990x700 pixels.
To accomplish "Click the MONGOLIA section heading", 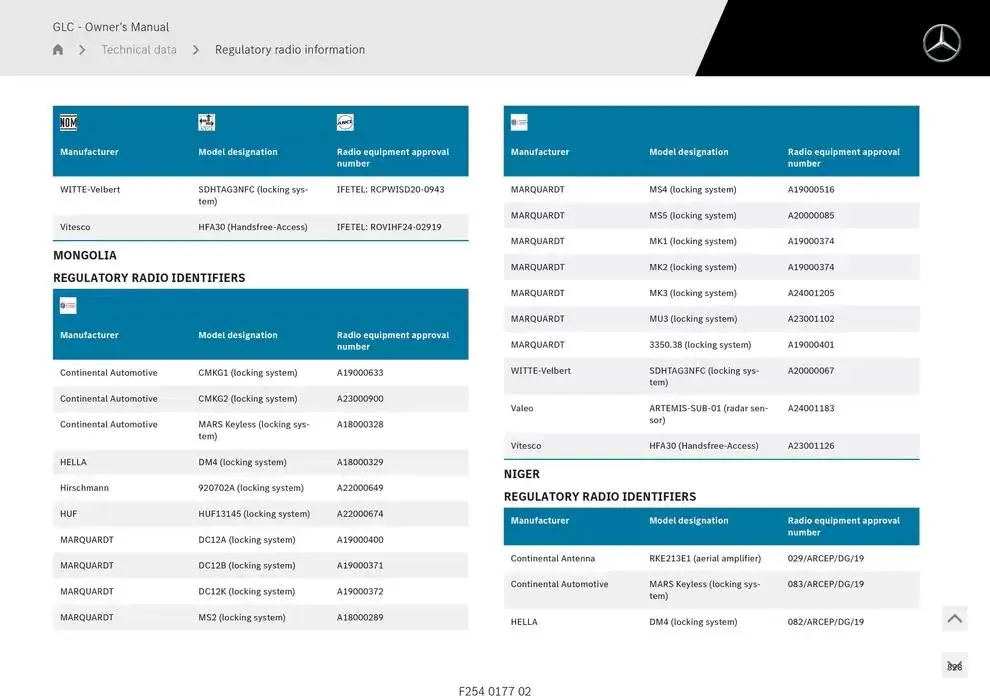I will click(85, 255).
